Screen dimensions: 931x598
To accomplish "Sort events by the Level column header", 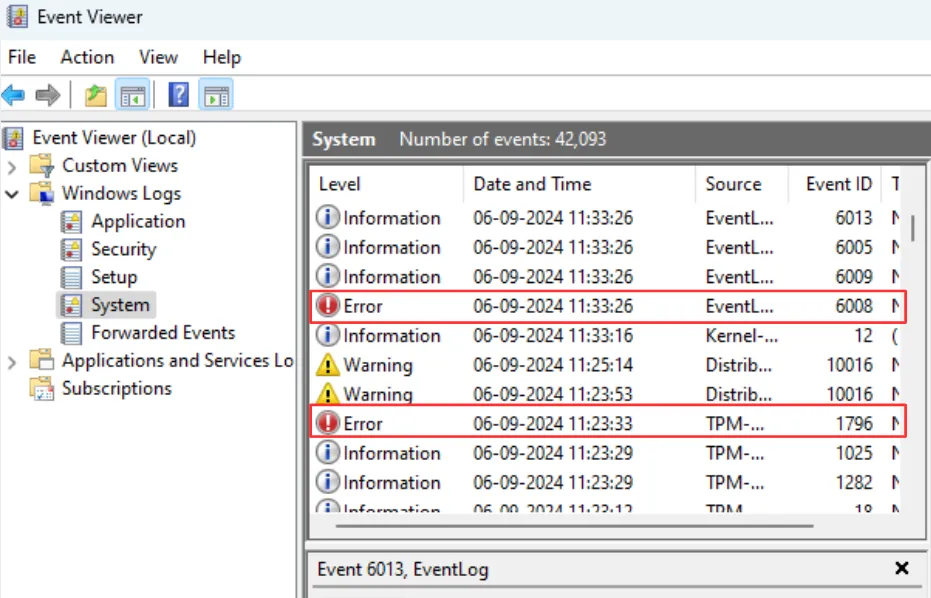I will [387, 184].
